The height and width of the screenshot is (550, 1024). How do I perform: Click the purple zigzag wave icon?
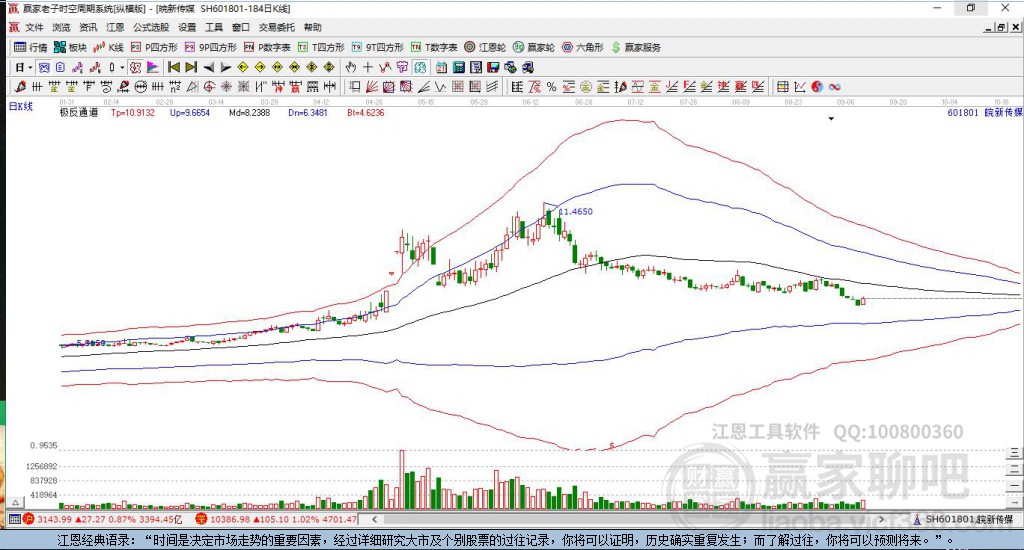tap(78, 67)
